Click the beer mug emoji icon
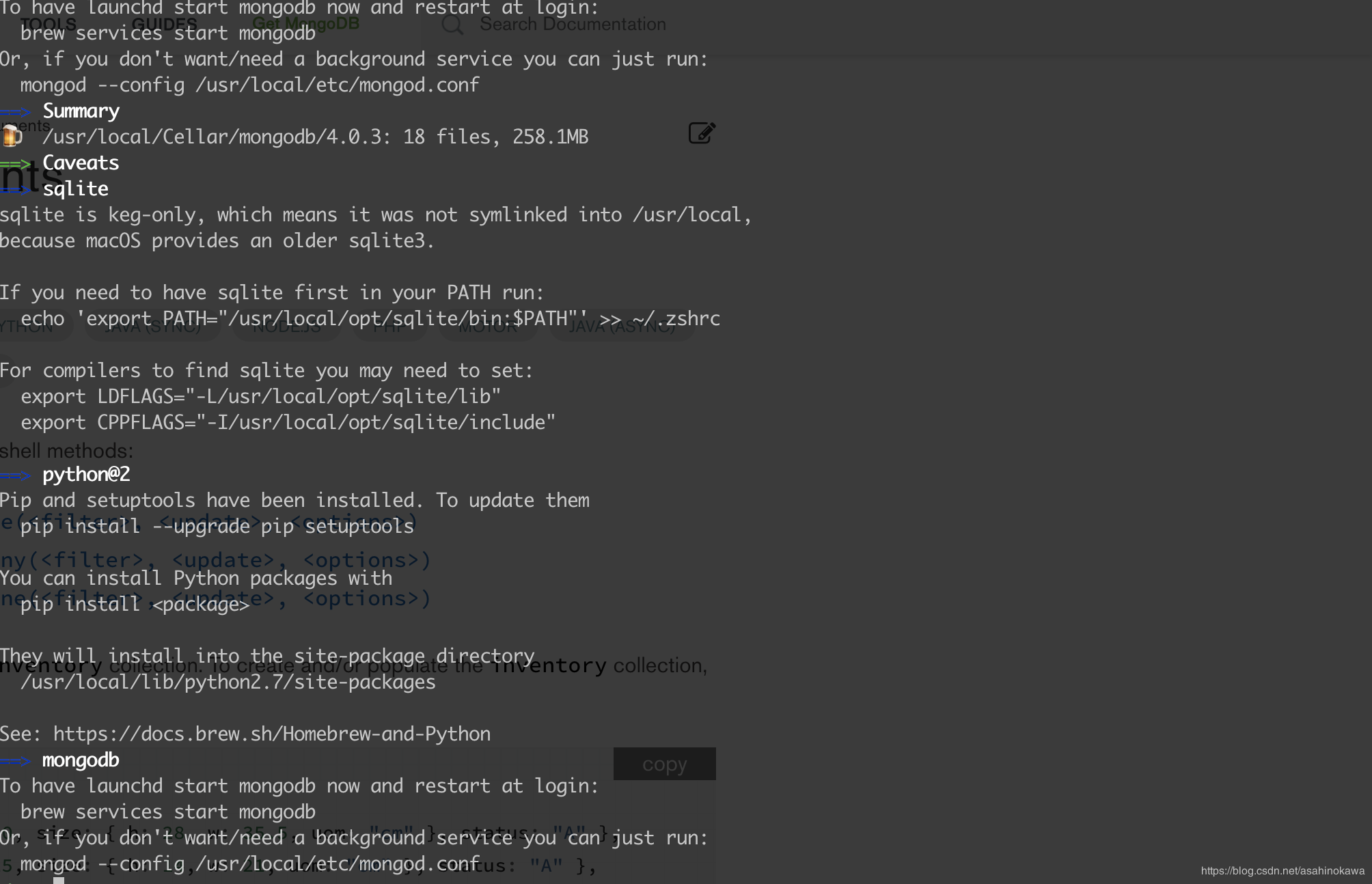Viewport: 1372px width, 884px height. (x=12, y=136)
